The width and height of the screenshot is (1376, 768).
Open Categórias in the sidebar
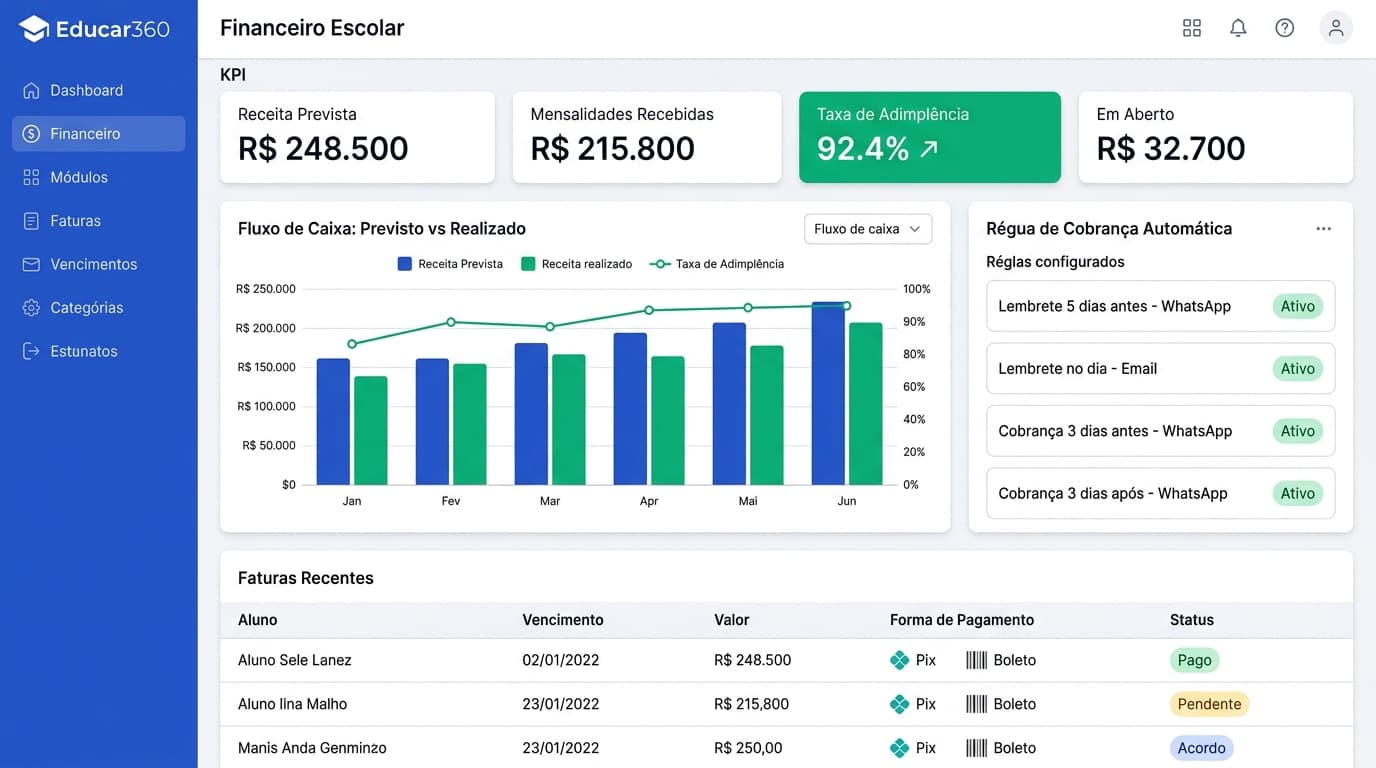pyautogui.click(x=98, y=308)
